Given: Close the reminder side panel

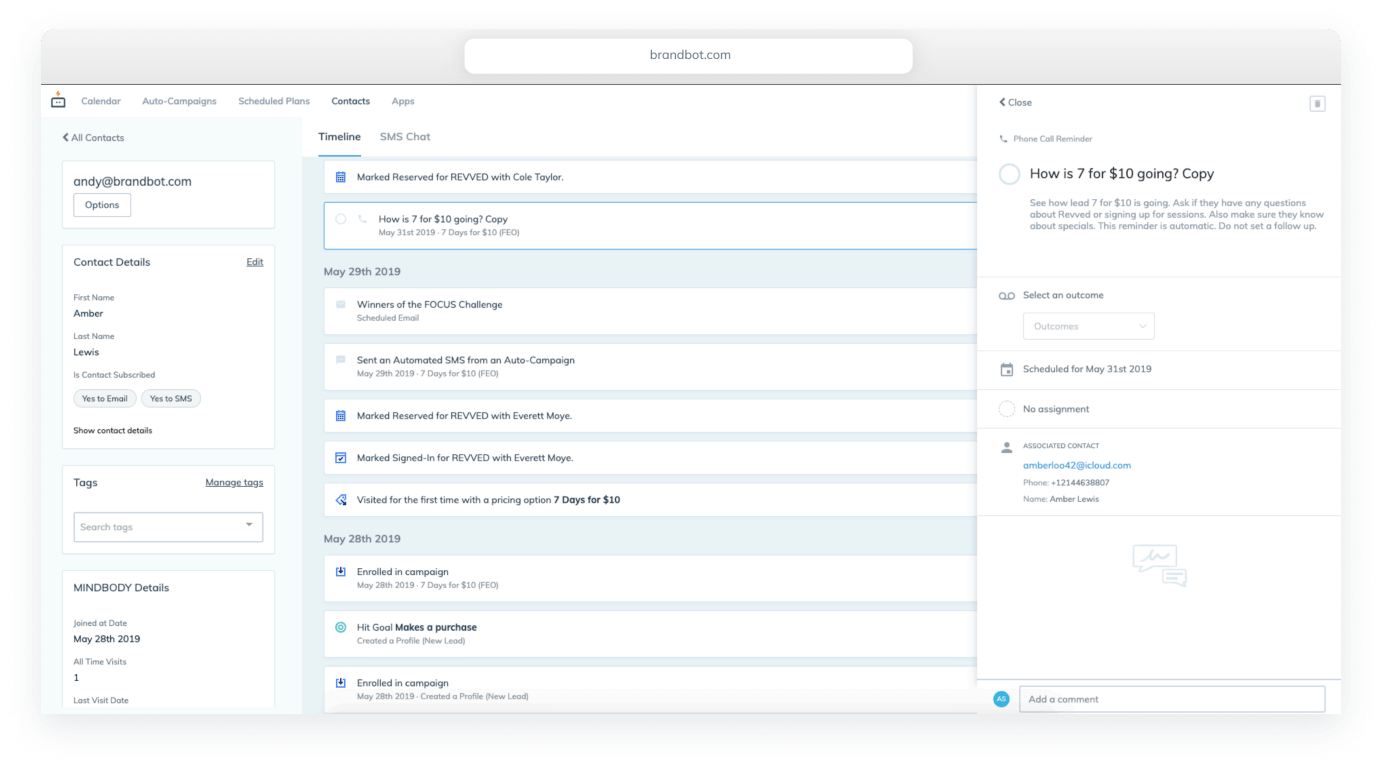Looking at the screenshot, I should (1015, 102).
